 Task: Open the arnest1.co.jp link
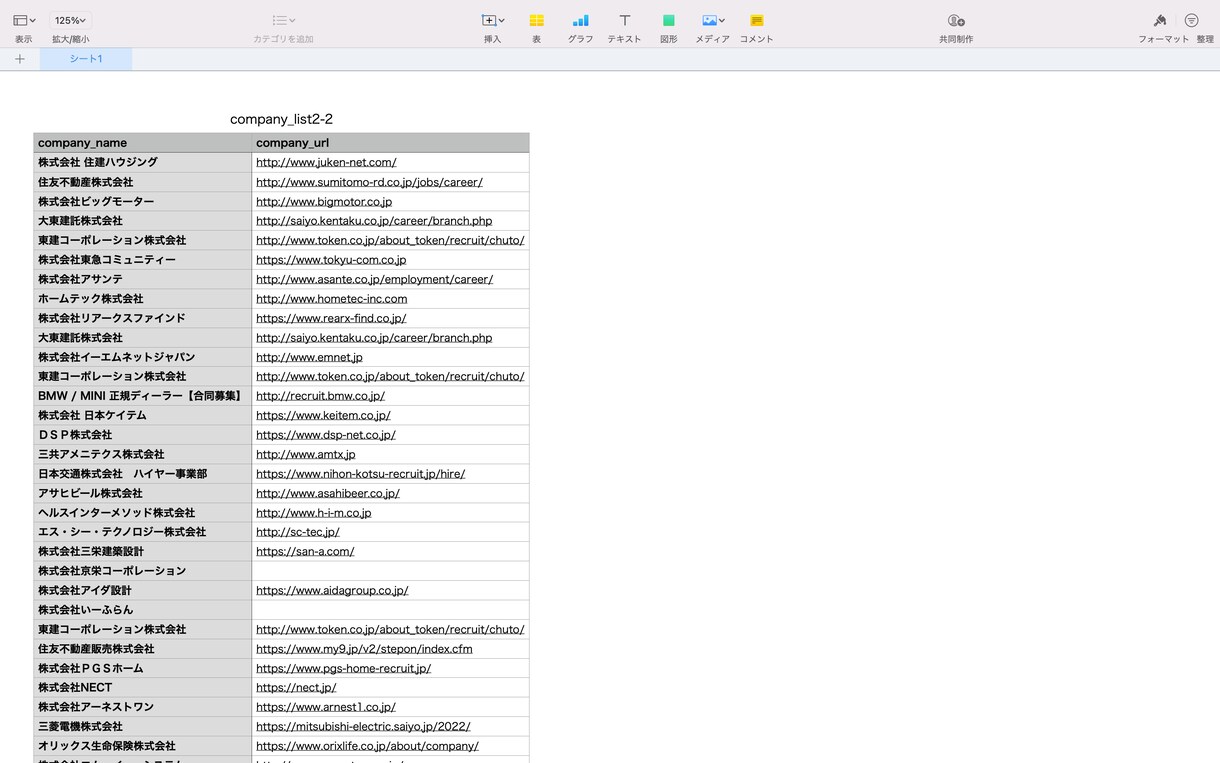pos(326,707)
